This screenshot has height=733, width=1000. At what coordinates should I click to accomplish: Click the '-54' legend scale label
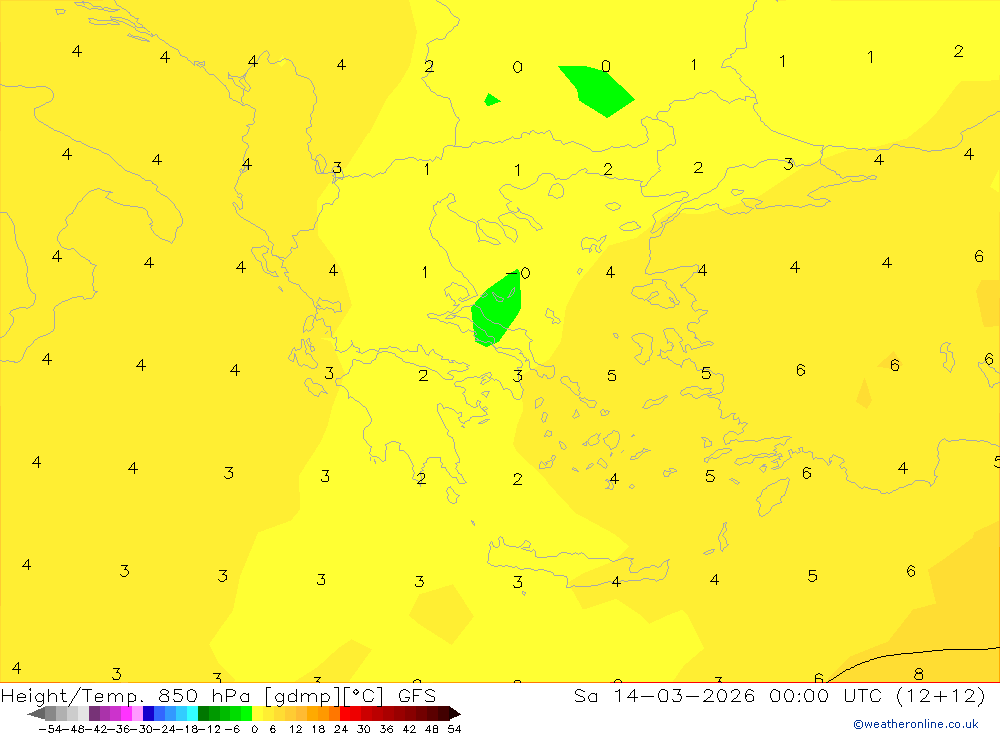[x=50, y=729]
